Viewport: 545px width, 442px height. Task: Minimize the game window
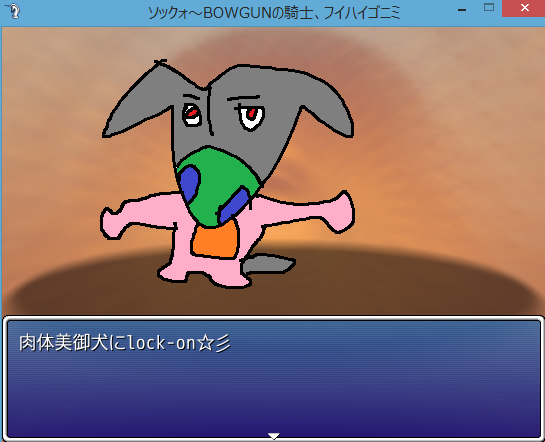tap(462, 10)
